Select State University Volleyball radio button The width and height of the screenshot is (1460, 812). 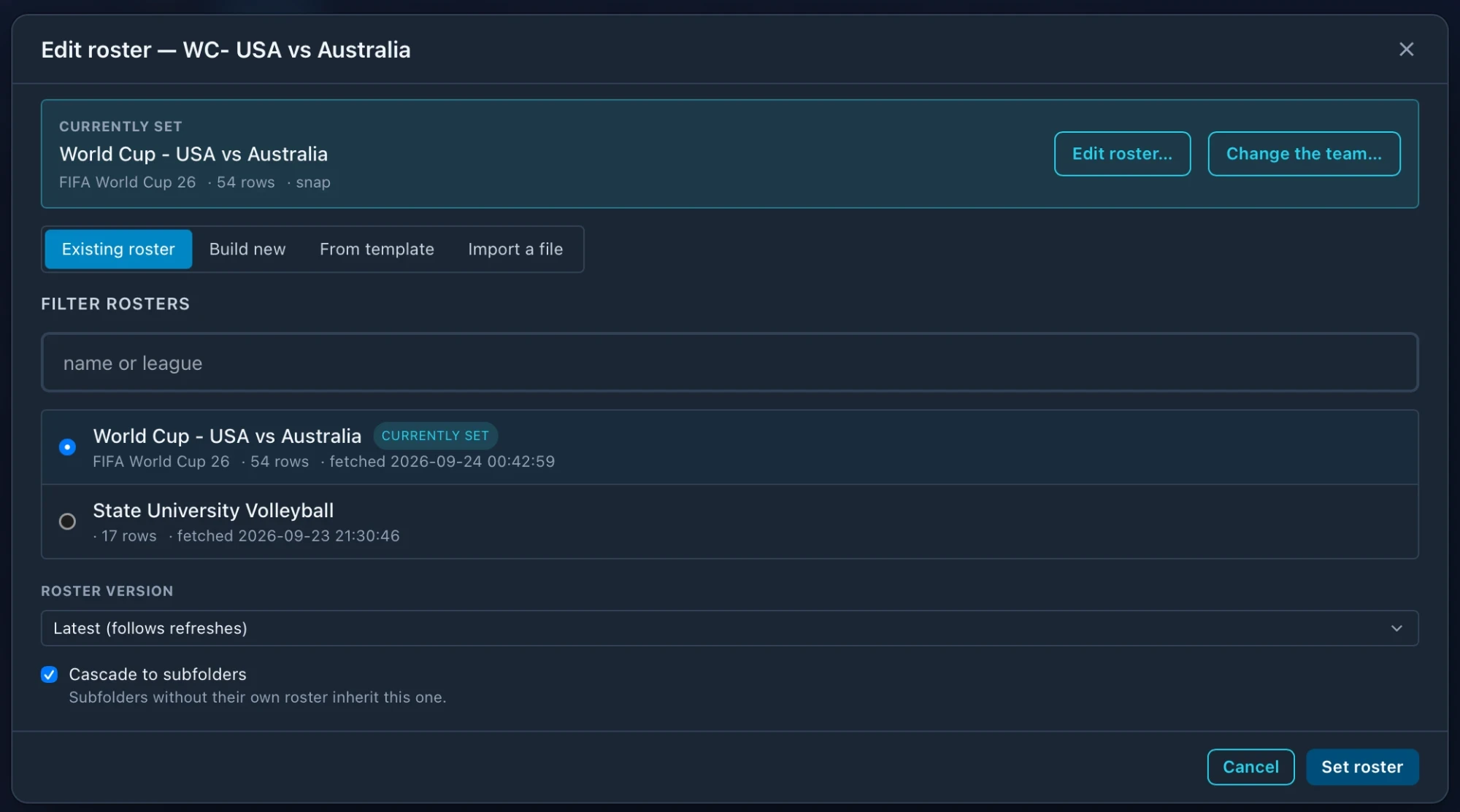click(x=67, y=521)
